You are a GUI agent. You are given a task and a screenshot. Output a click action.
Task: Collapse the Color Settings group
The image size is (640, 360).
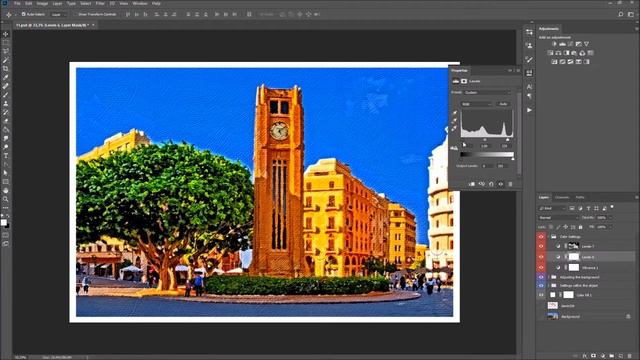[549, 236]
